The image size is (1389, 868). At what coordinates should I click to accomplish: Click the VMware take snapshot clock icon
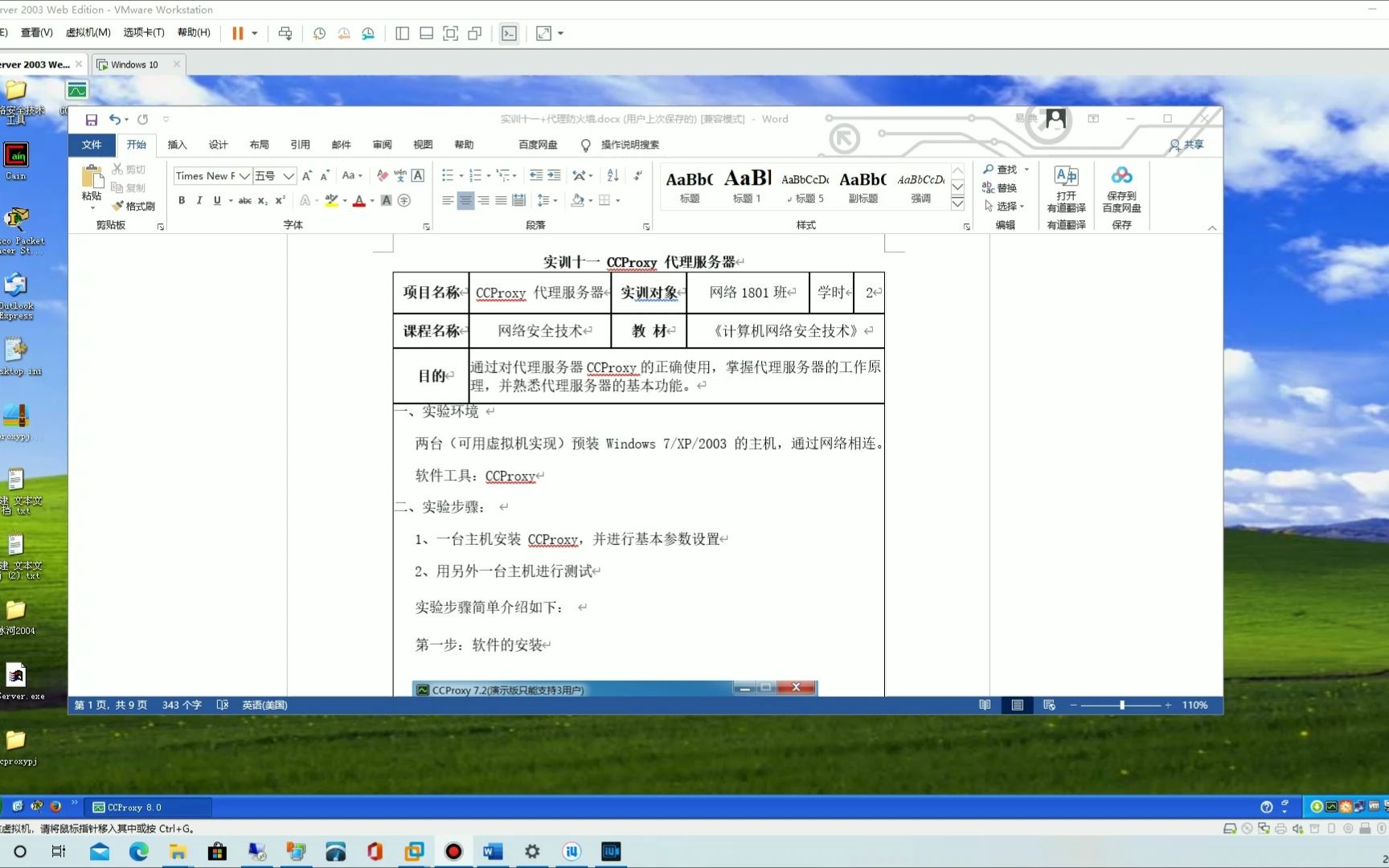(x=319, y=34)
